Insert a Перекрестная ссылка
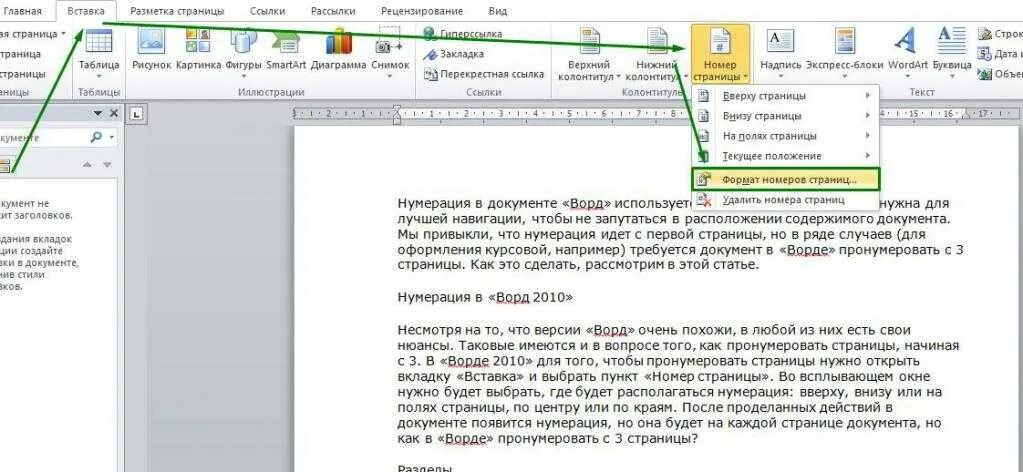Screen dimensions: 1023x472 [484, 74]
